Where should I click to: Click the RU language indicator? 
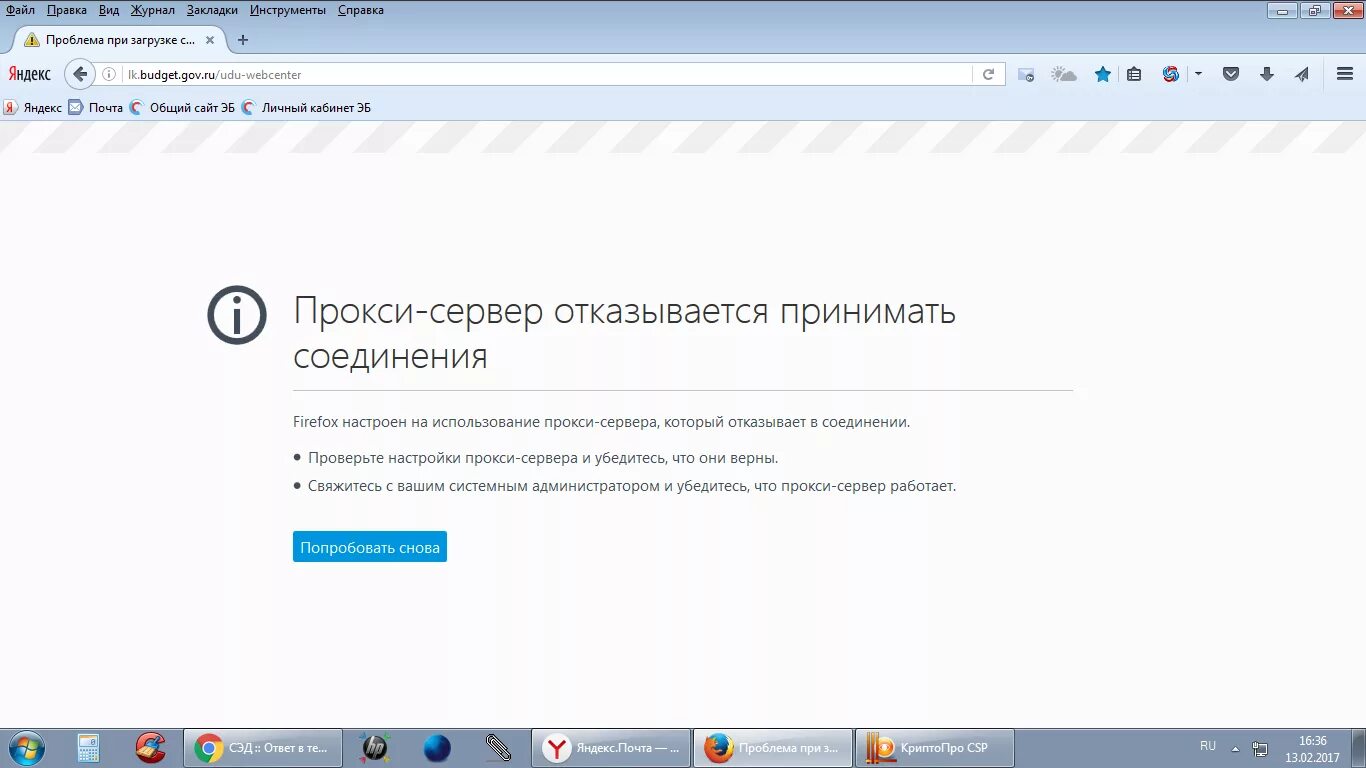[x=1208, y=746]
